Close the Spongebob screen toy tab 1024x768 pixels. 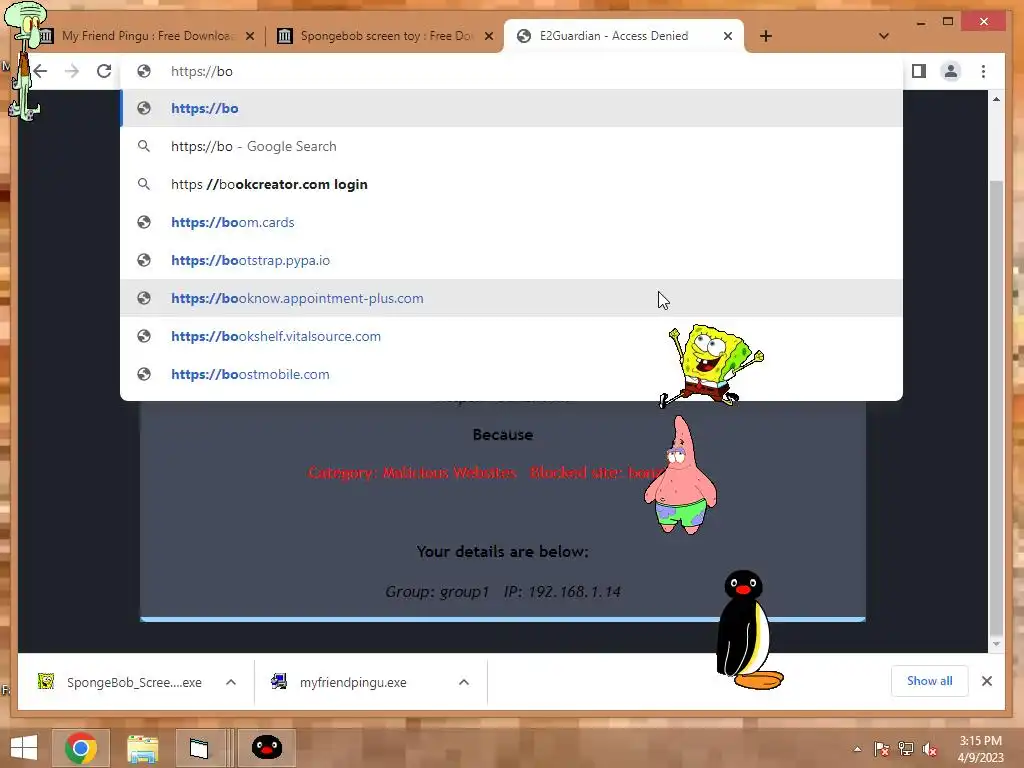click(488, 36)
